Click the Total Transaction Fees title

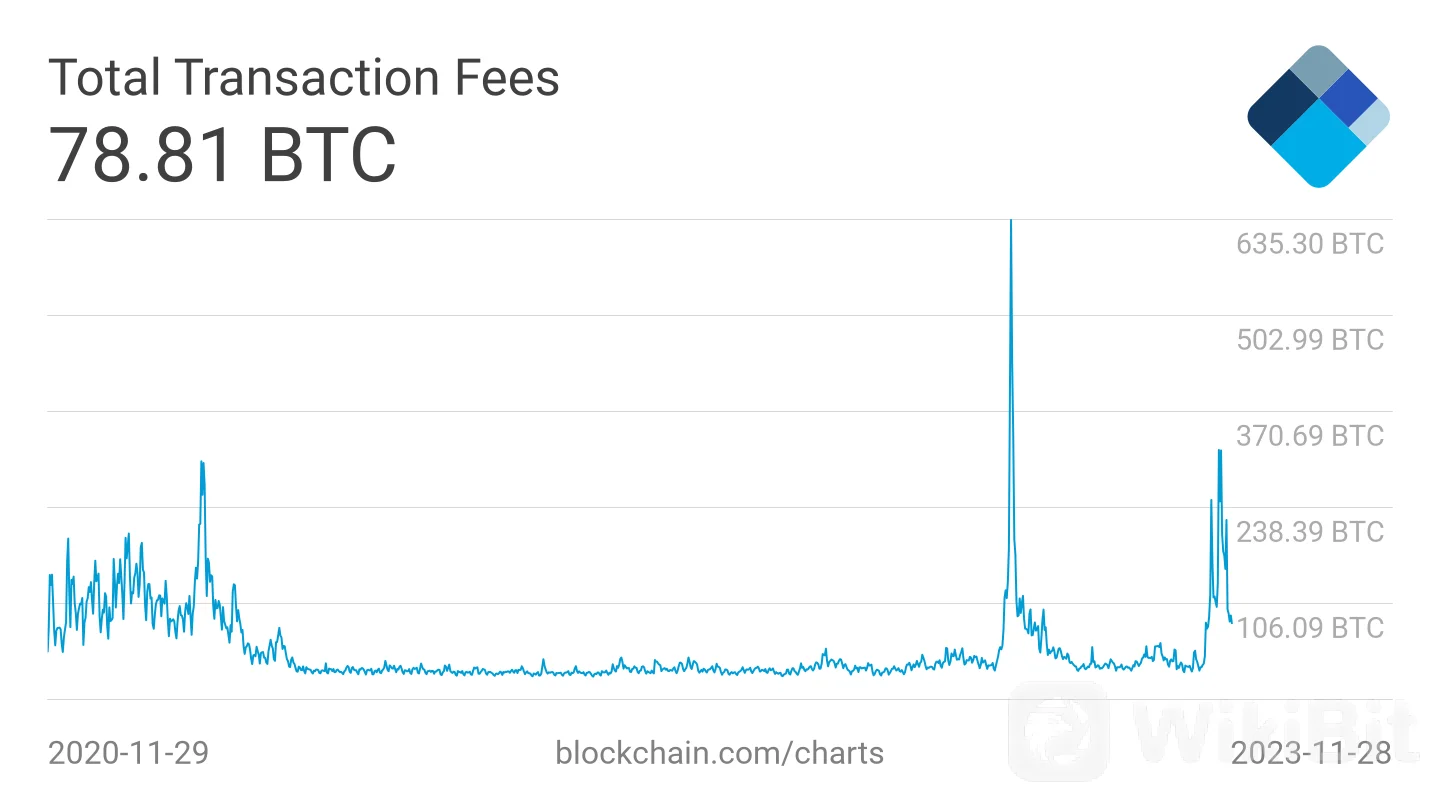point(304,77)
